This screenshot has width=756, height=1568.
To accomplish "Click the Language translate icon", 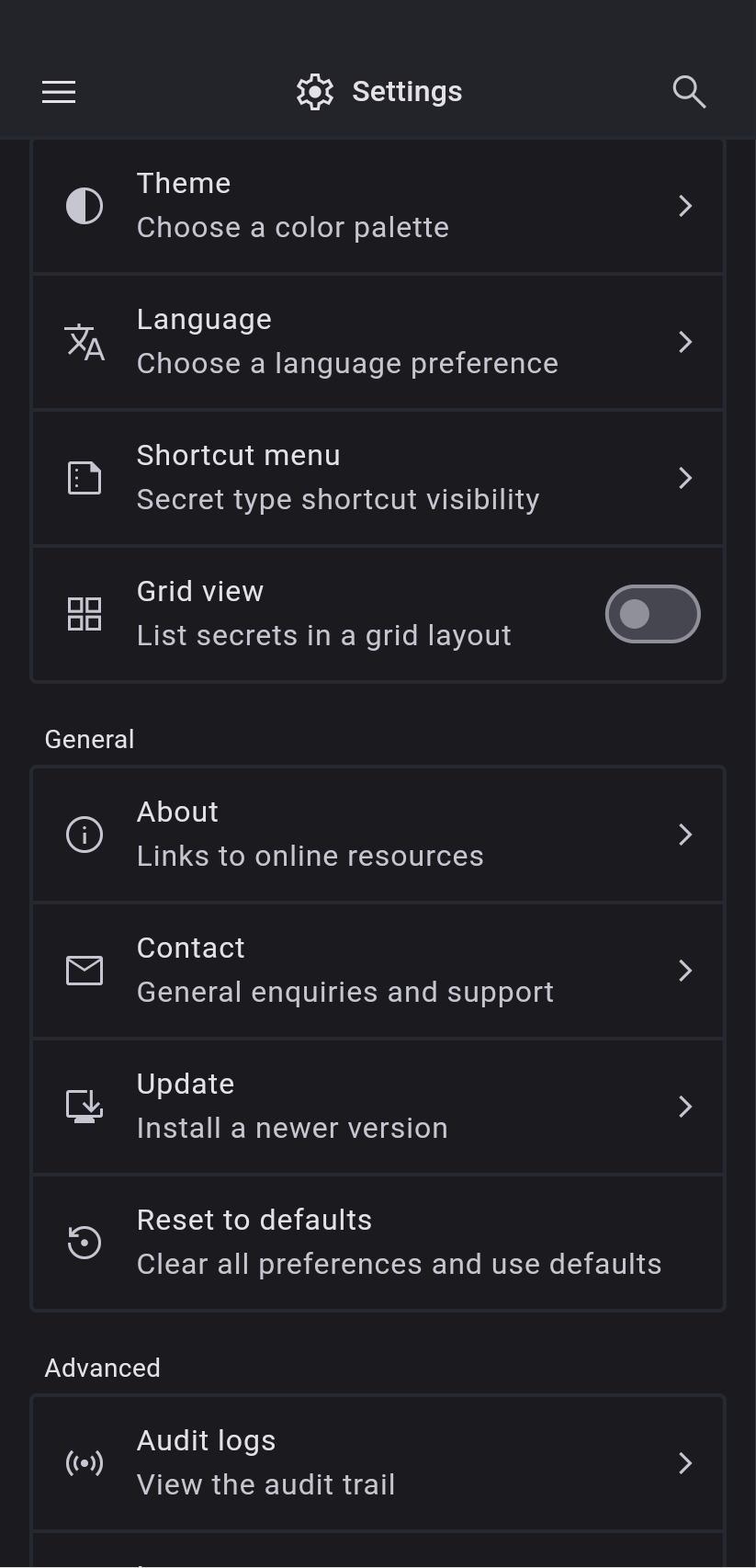I will click(85, 342).
